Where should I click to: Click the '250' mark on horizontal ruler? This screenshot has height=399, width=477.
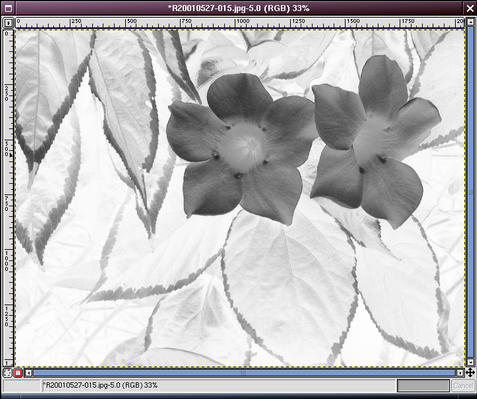[x=76, y=21]
